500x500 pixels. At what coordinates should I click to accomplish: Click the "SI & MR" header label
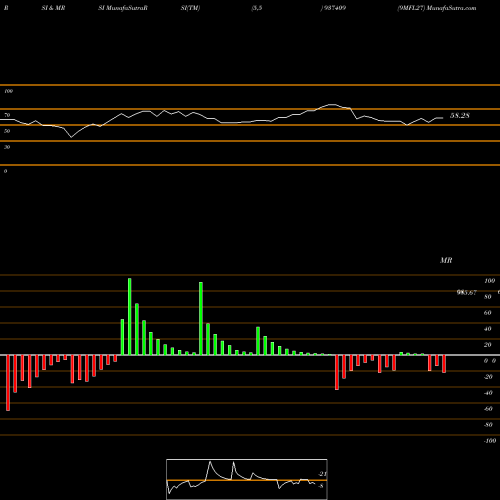tap(53, 8)
